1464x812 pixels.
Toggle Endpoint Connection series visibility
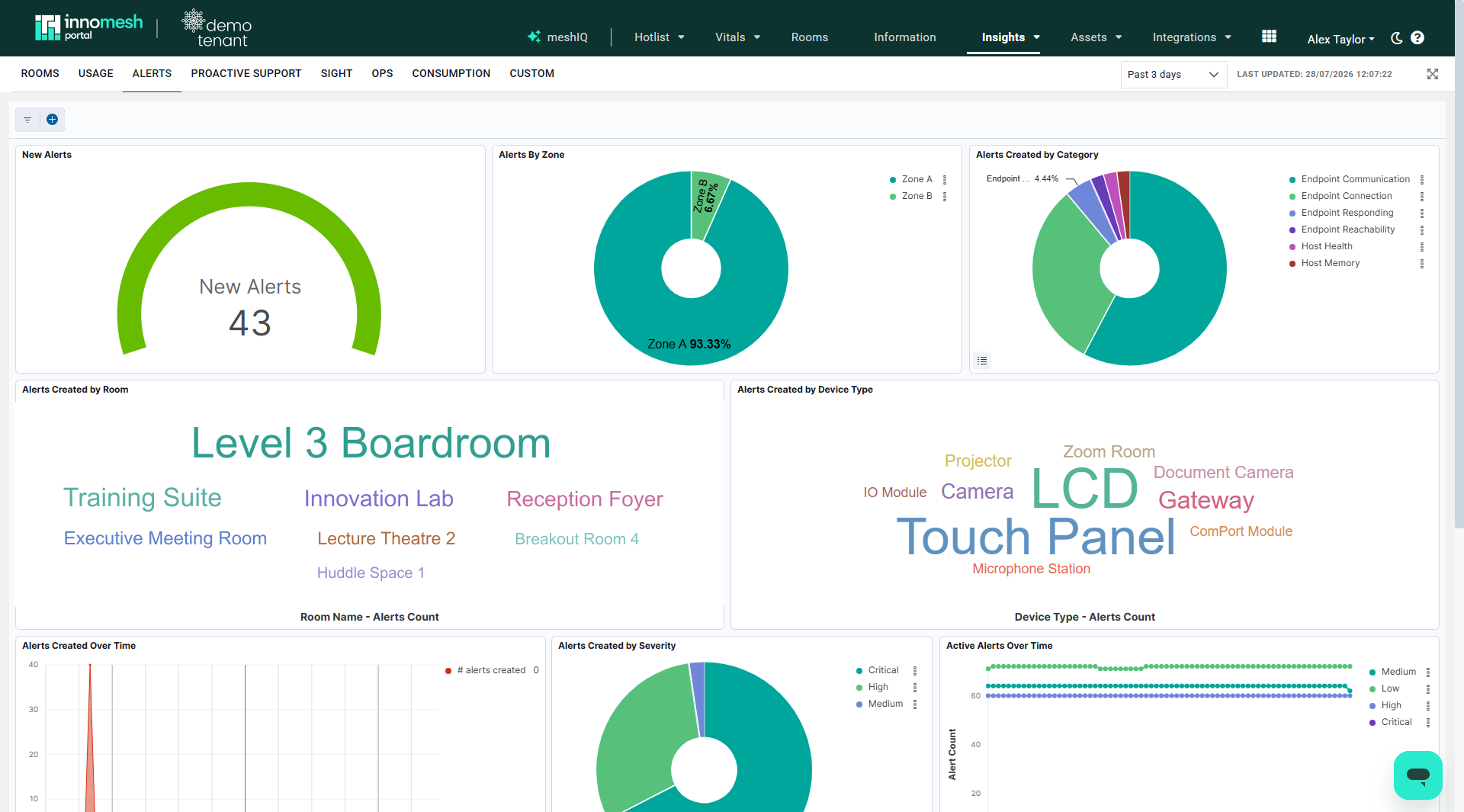pyautogui.click(x=1340, y=196)
